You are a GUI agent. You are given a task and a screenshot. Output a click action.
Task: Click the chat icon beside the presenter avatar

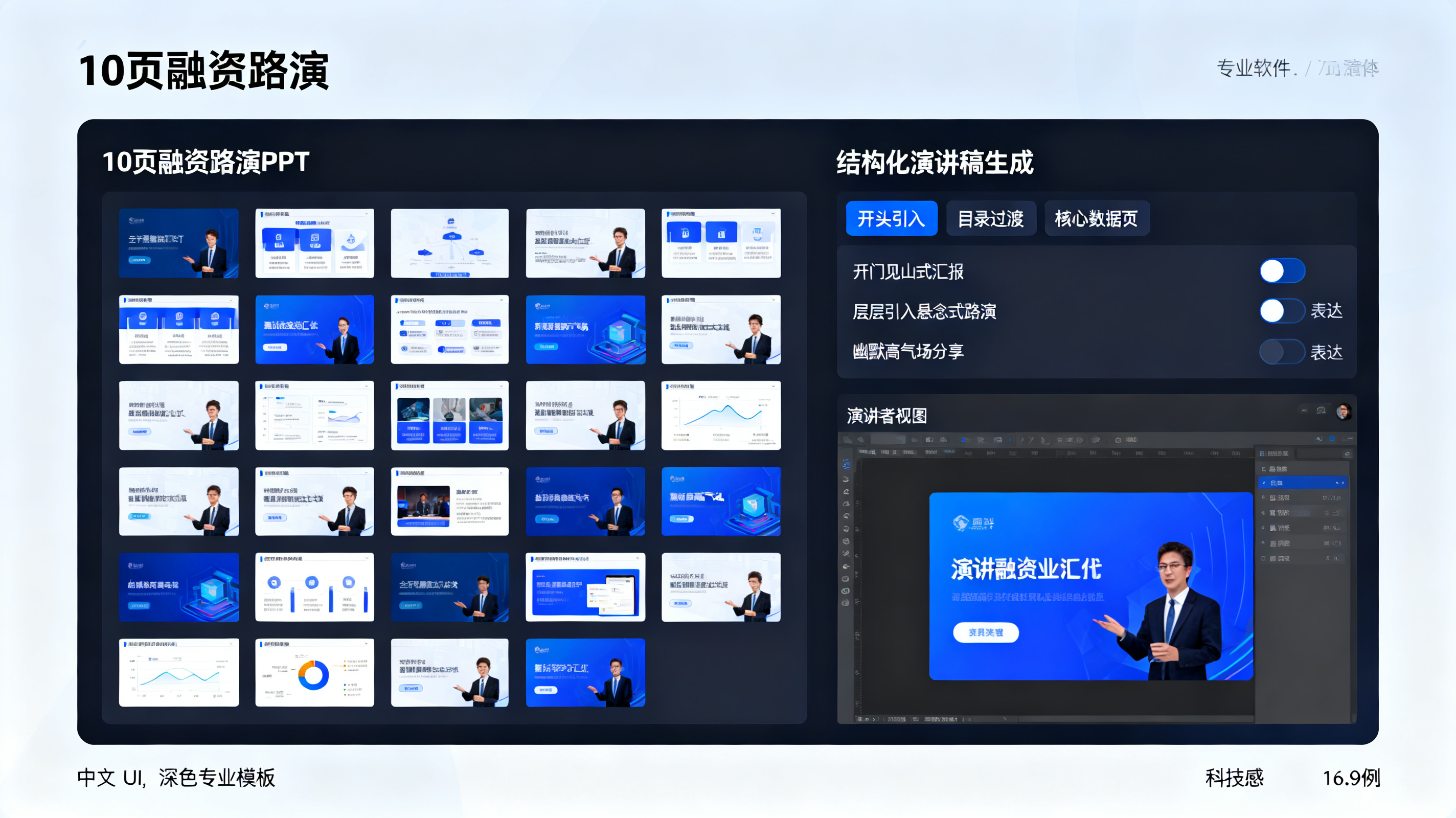pyautogui.click(x=1321, y=411)
